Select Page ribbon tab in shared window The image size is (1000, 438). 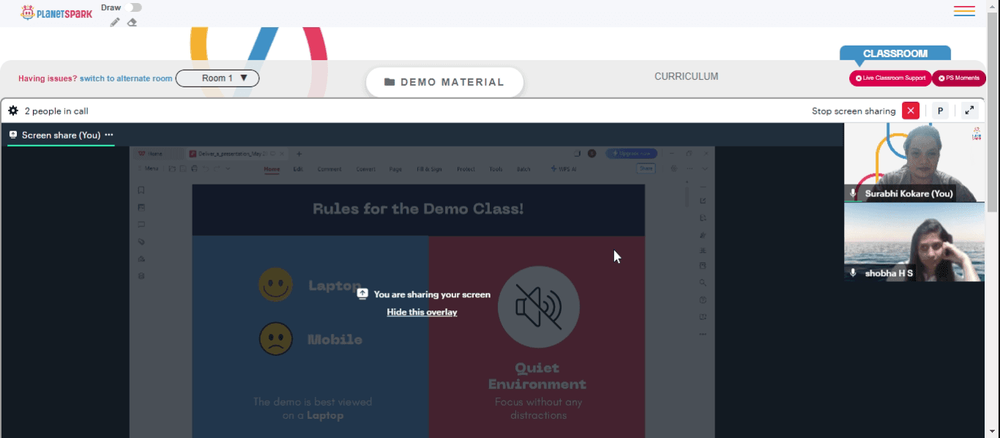point(395,169)
